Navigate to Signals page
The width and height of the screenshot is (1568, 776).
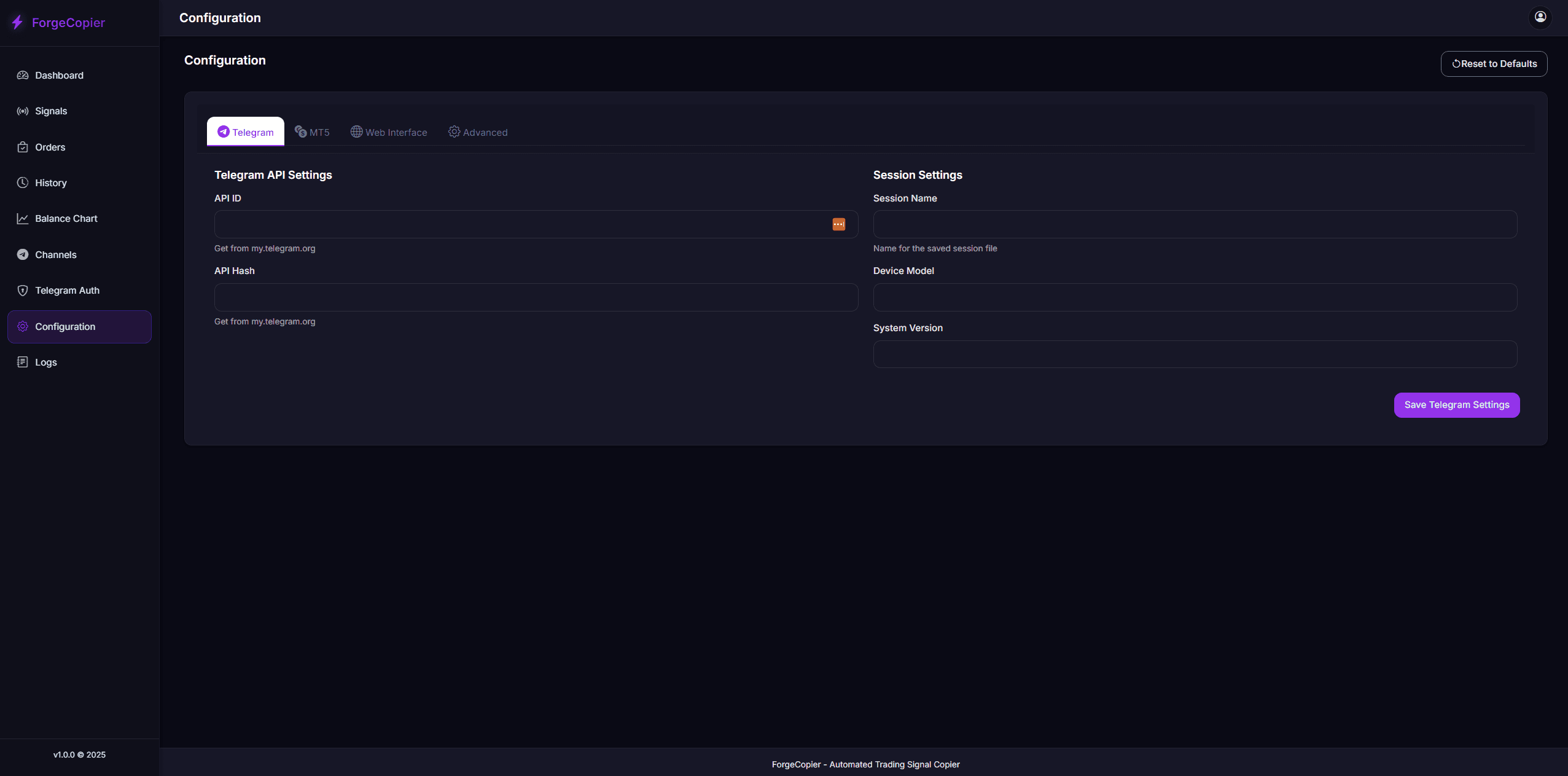click(79, 111)
